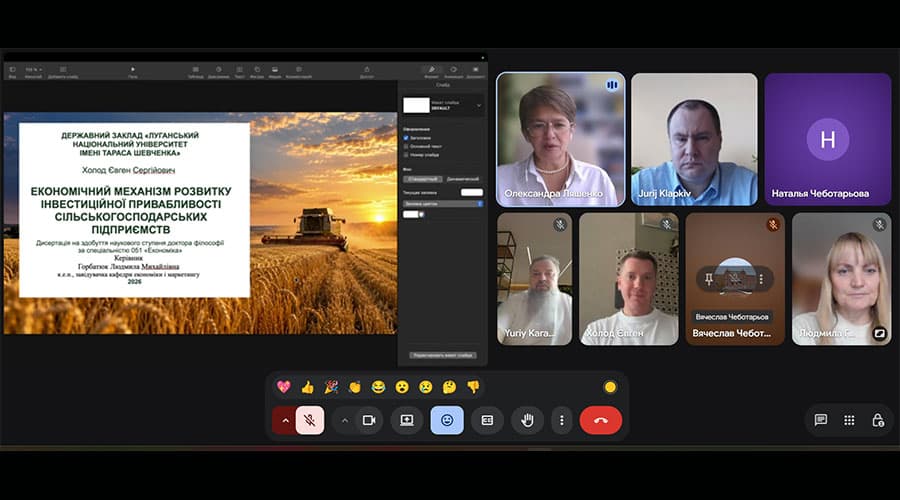900x500 pixels.
Task: Send the heart emoji reaction
Action: [x=284, y=387]
